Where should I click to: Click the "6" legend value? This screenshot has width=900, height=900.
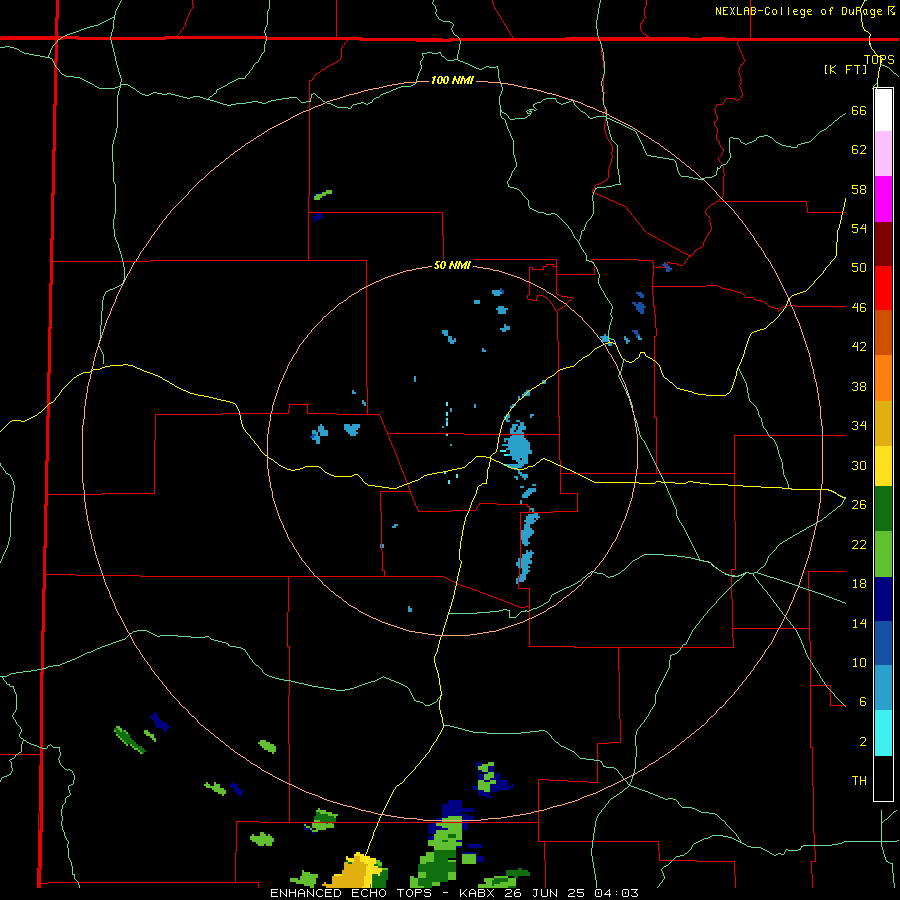click(863, 702)
